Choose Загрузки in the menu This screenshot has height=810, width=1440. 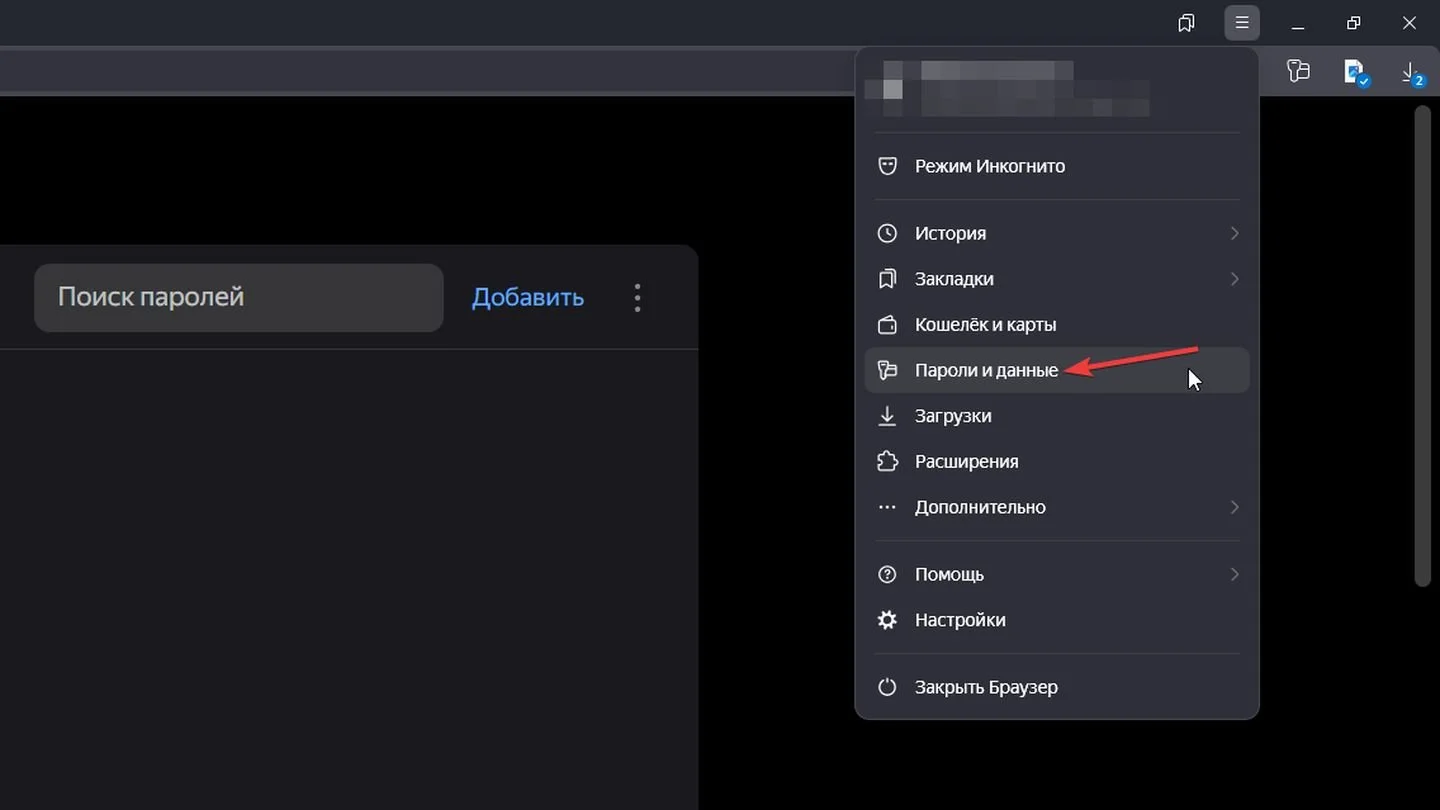coord(1057,416)
